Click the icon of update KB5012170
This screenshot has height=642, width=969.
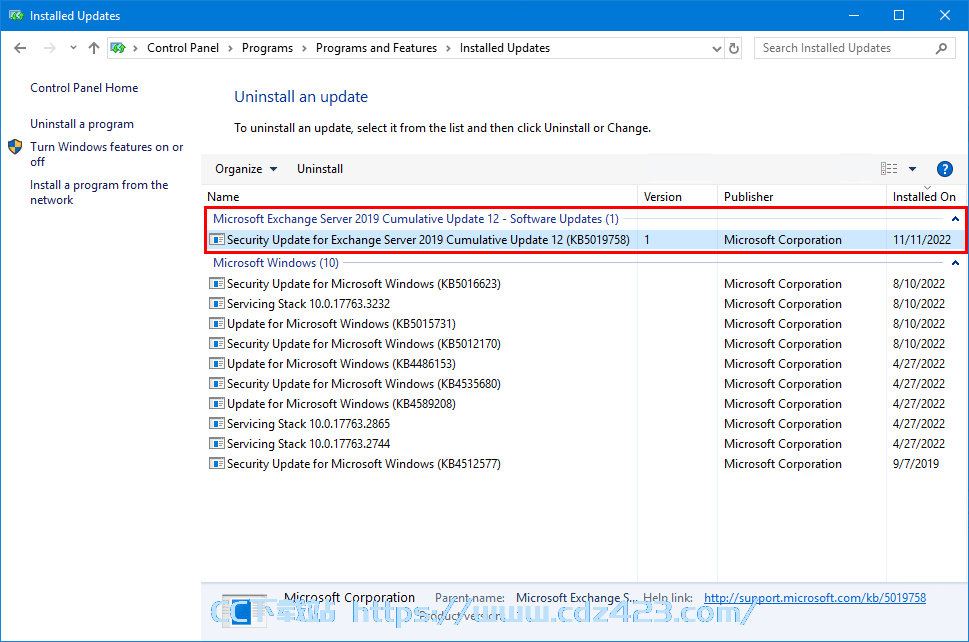216,344
